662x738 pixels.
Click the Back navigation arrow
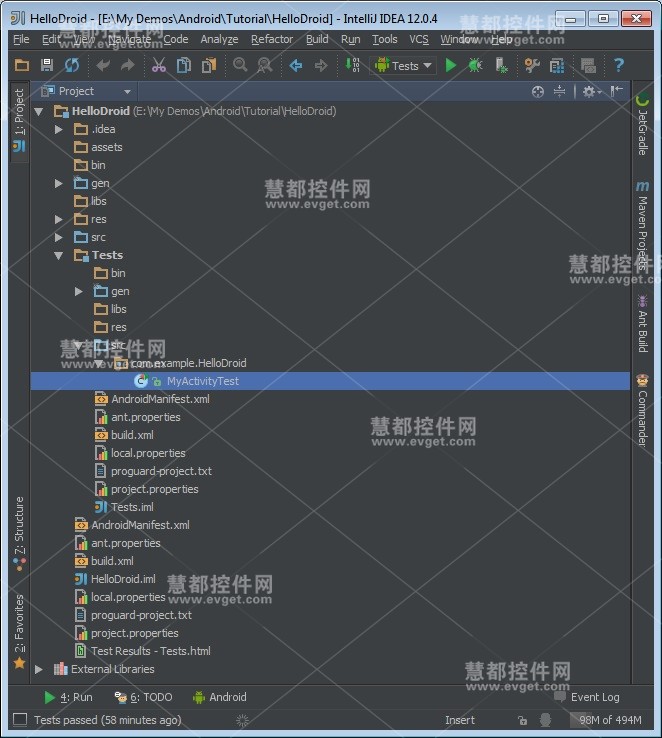coord(296,65)
